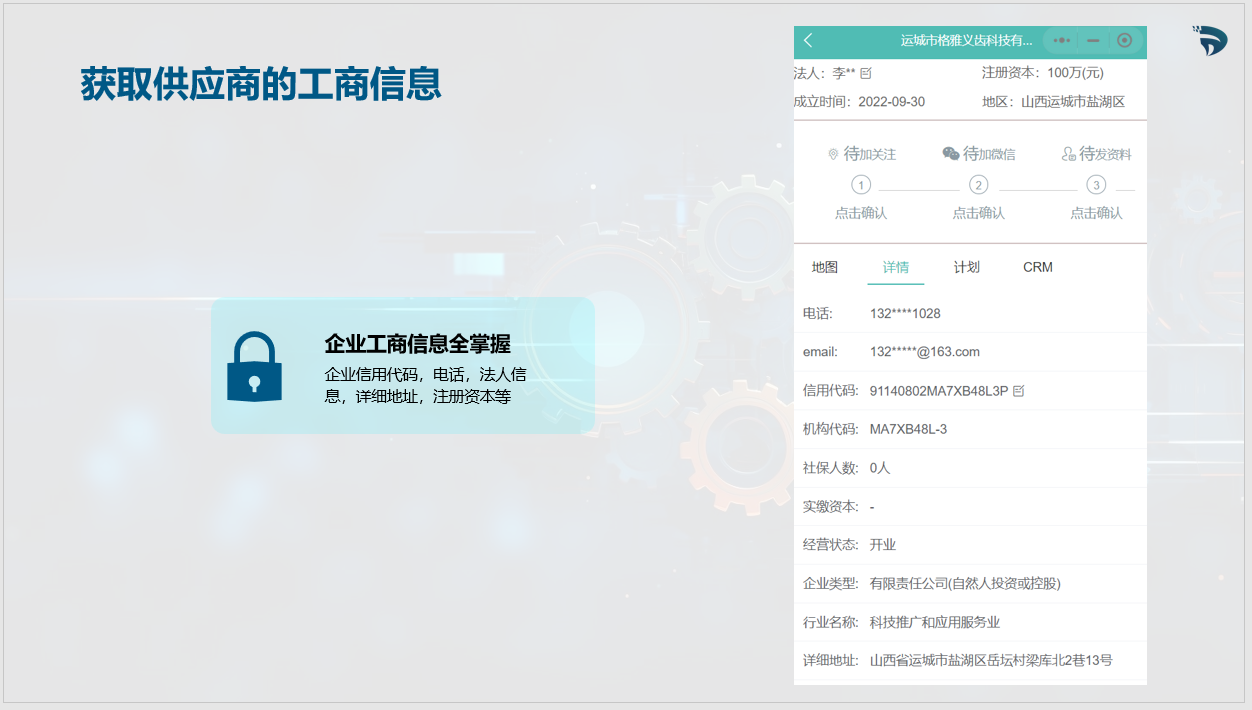The image size is (1252, 710).
Task: Click credit code 91140802MA7XB48L3P
Action: click(939, 391)
